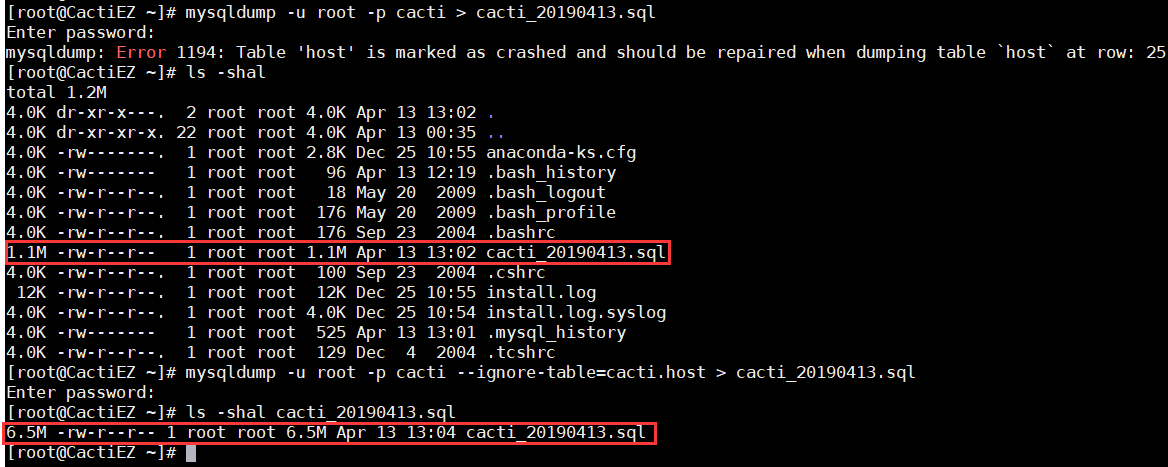Click the red Error word in mysqldump output

point(142,53)
